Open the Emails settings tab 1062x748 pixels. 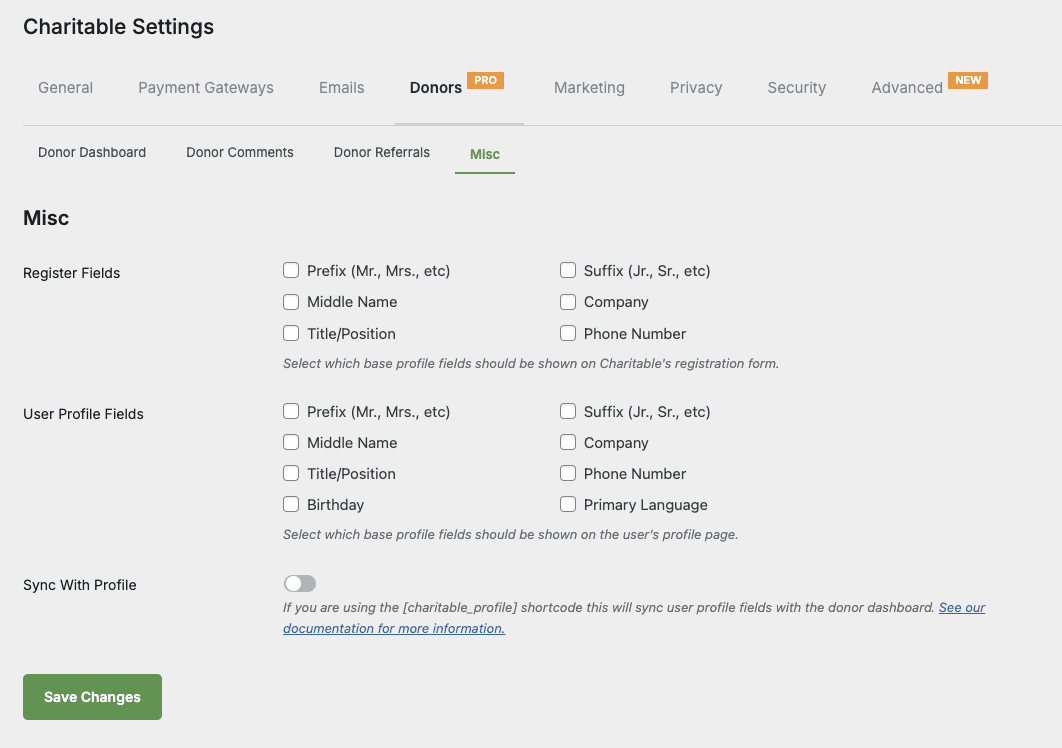341,88
